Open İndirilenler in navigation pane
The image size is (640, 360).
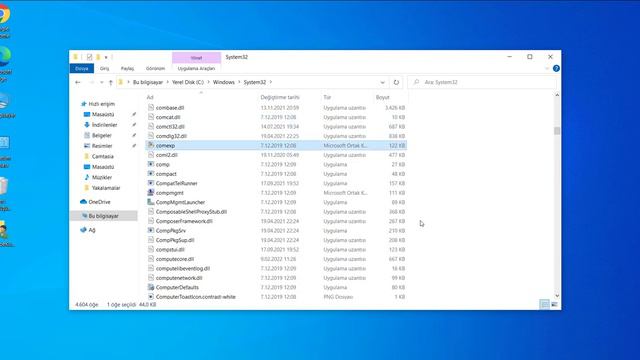[x=104, y=125]
